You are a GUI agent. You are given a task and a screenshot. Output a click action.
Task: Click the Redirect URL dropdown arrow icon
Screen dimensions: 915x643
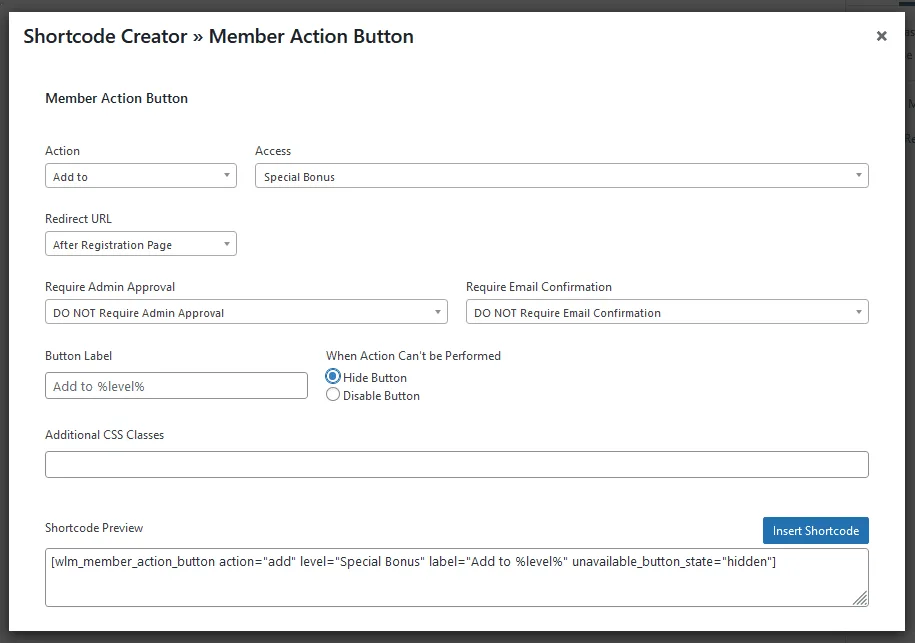pyautogui.click(x=228, y=243)
